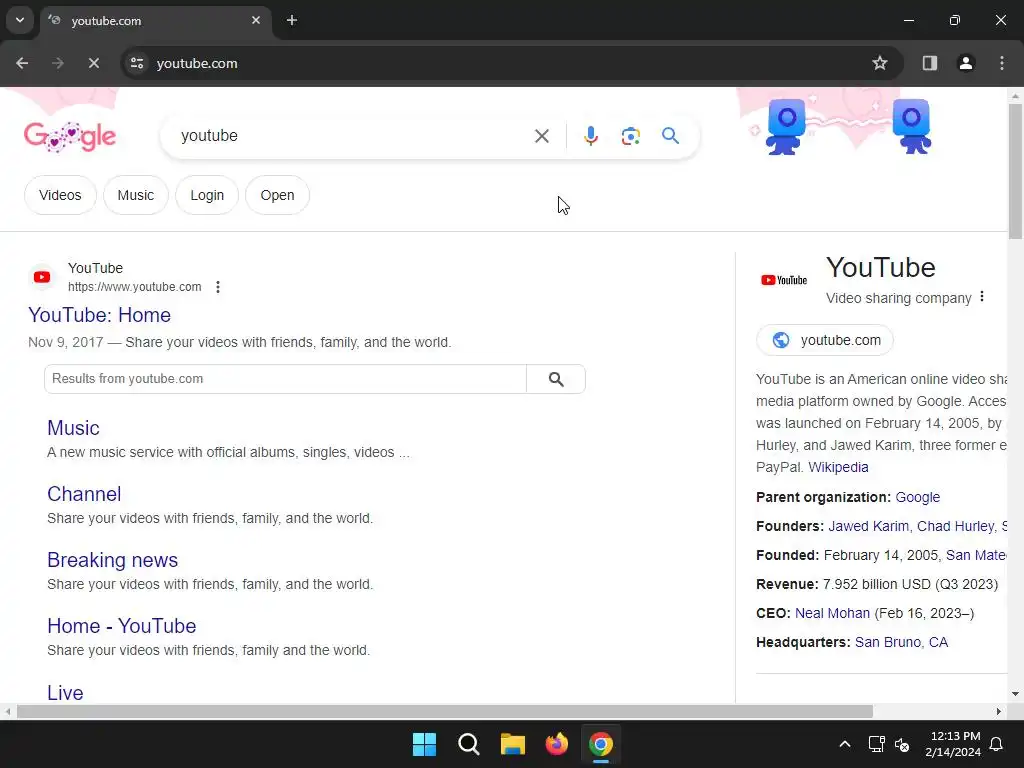
Task: Open the Windows Start menu
Action: [424, 744]
